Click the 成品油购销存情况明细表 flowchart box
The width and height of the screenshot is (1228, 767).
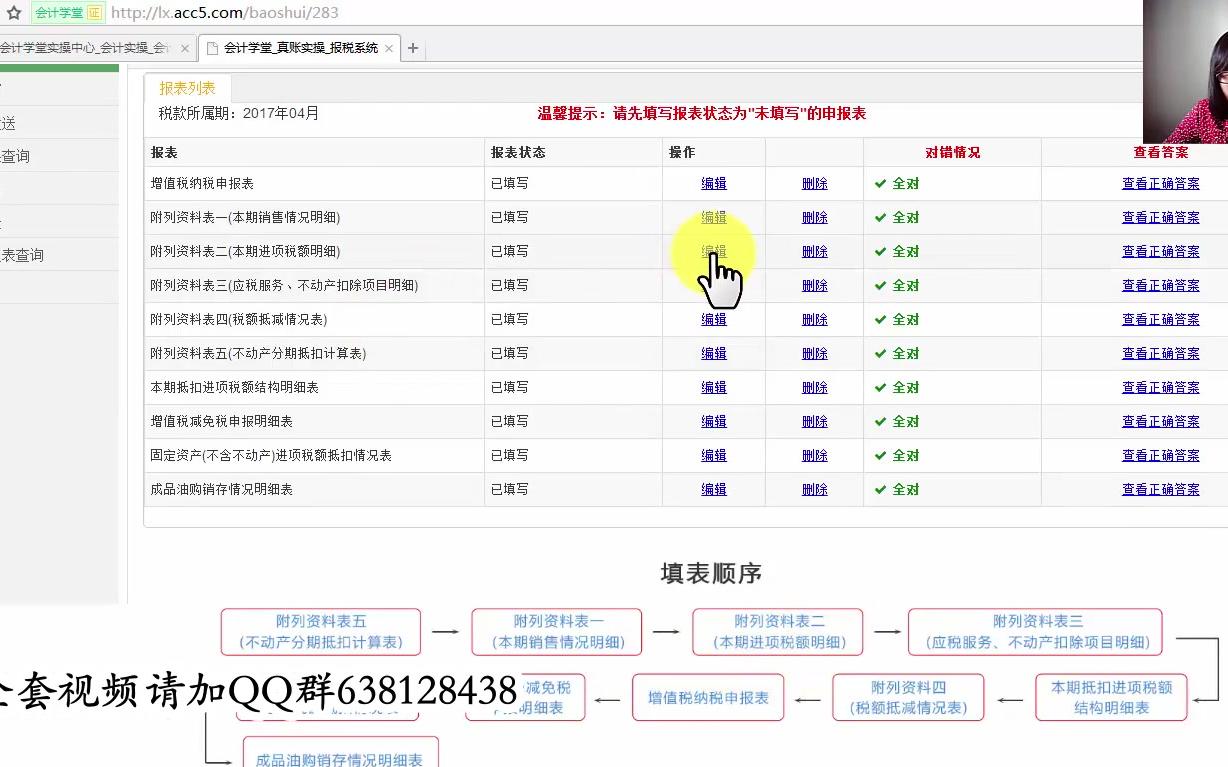[x=340, y=758]
